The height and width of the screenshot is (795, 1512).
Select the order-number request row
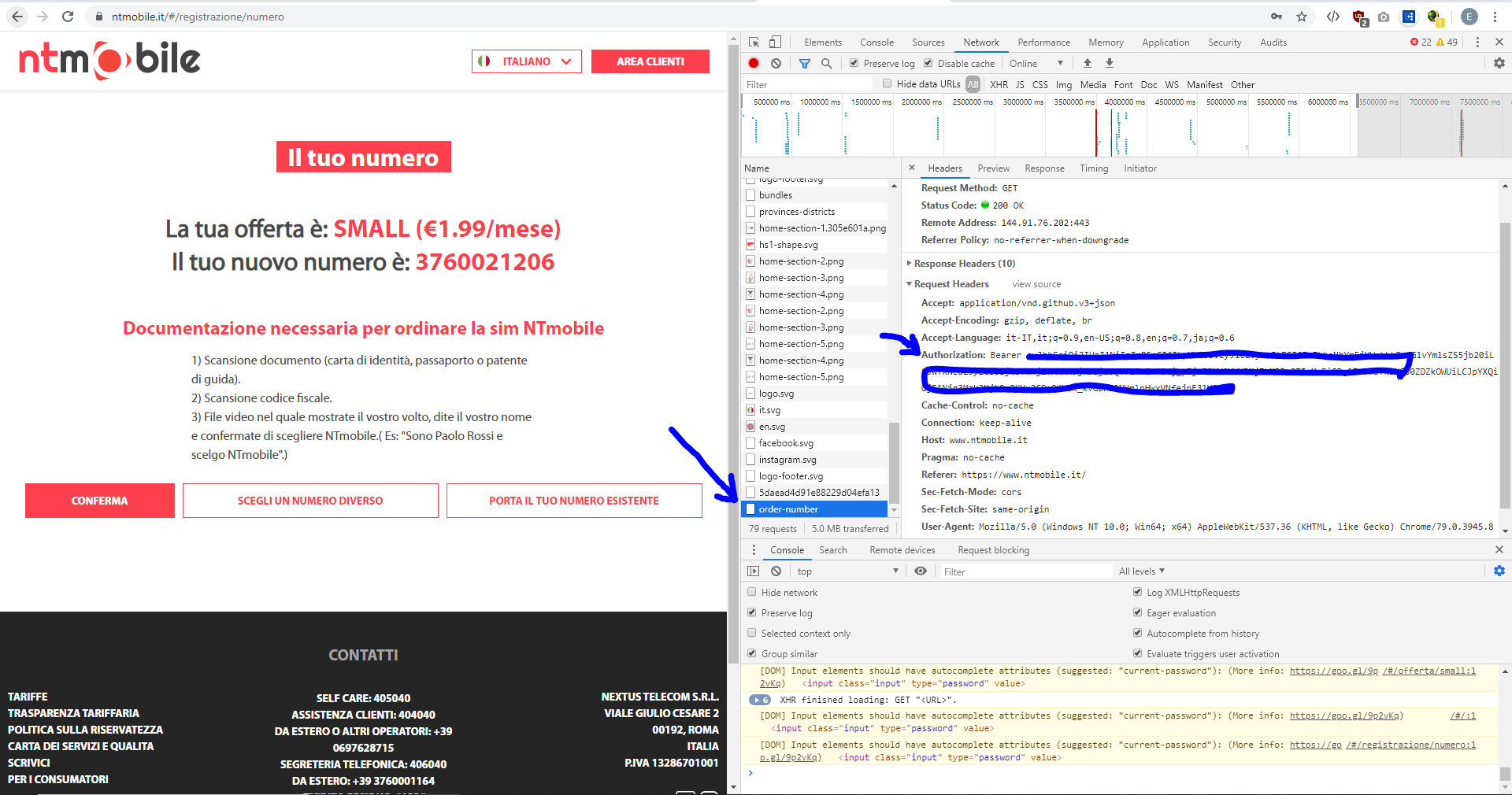814,509
